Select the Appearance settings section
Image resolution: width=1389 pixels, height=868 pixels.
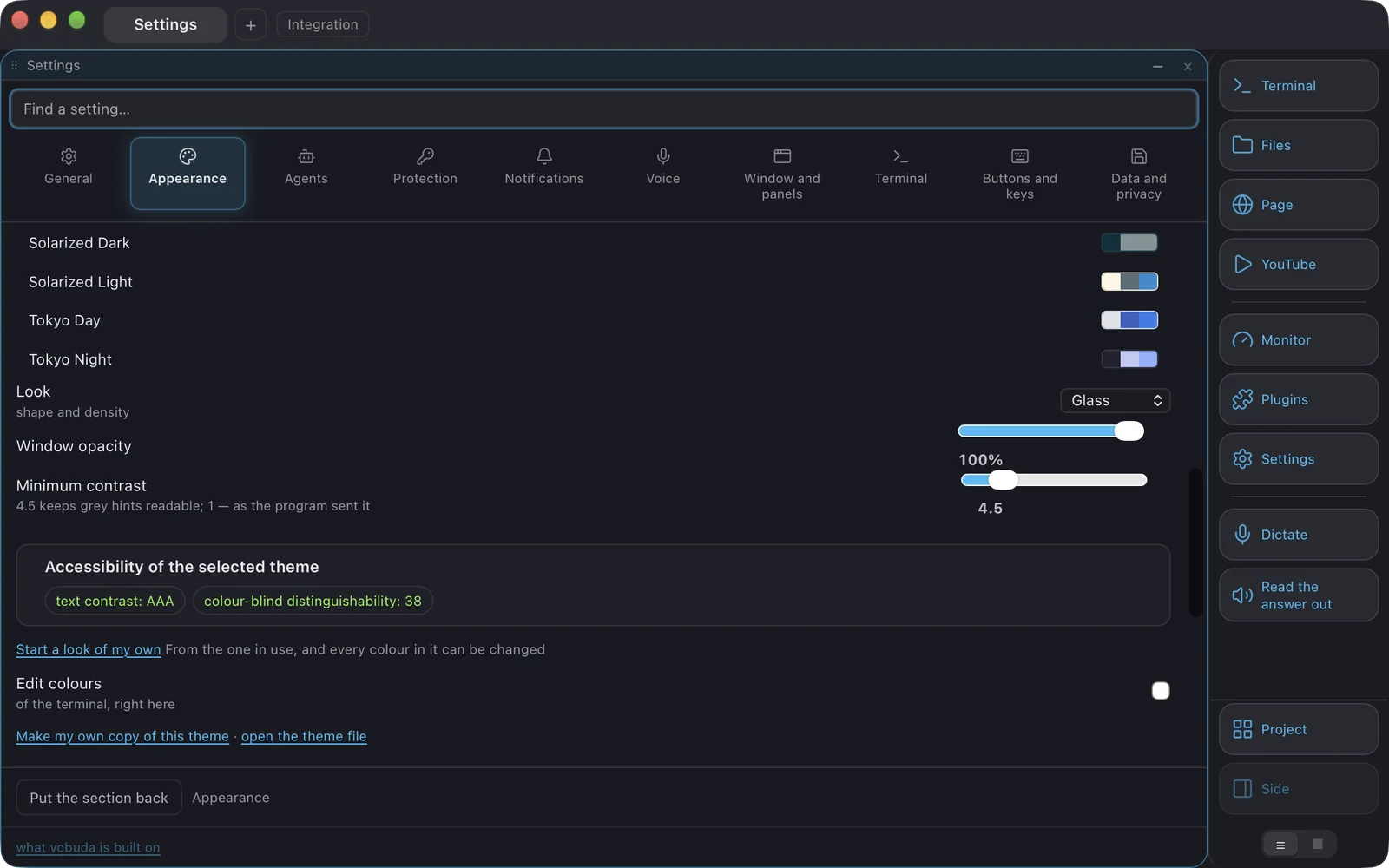[x=188, y=174]
